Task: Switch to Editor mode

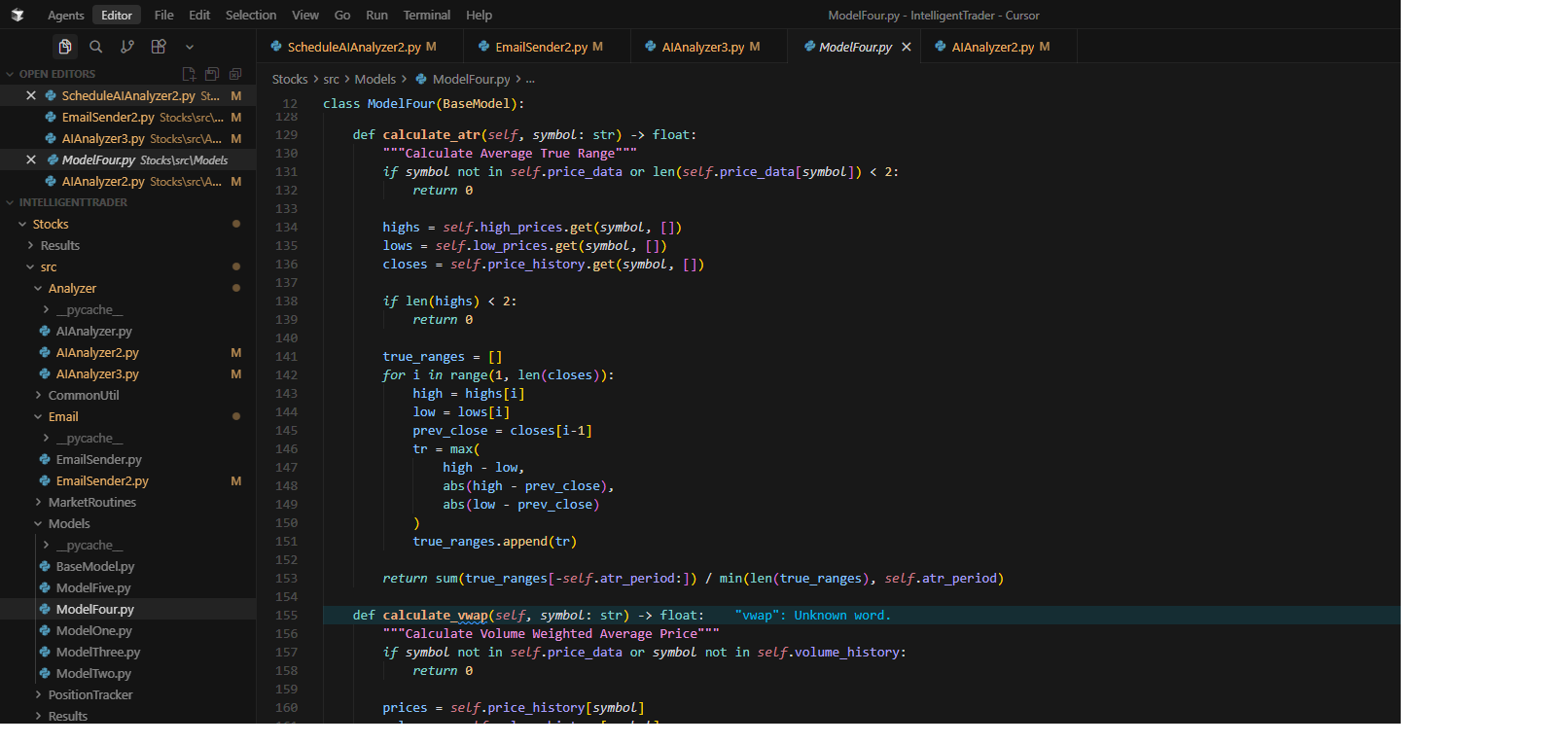Action: tap(117, 16)
